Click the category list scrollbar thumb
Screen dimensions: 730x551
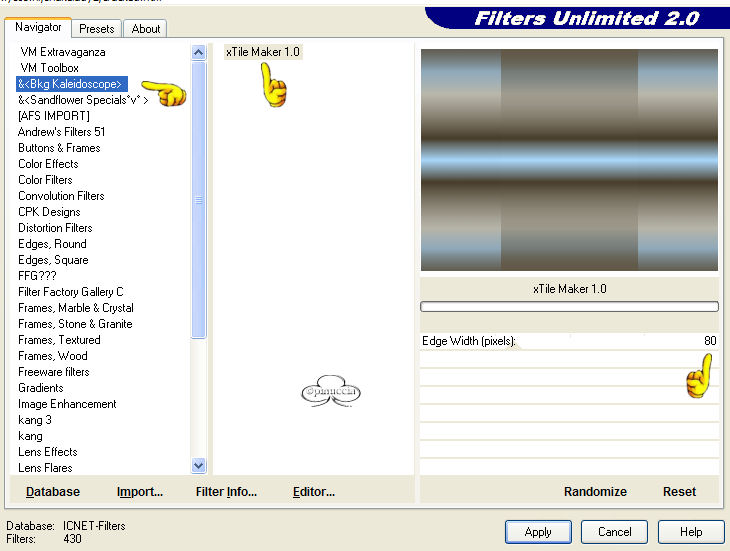[x=198, y=200]
